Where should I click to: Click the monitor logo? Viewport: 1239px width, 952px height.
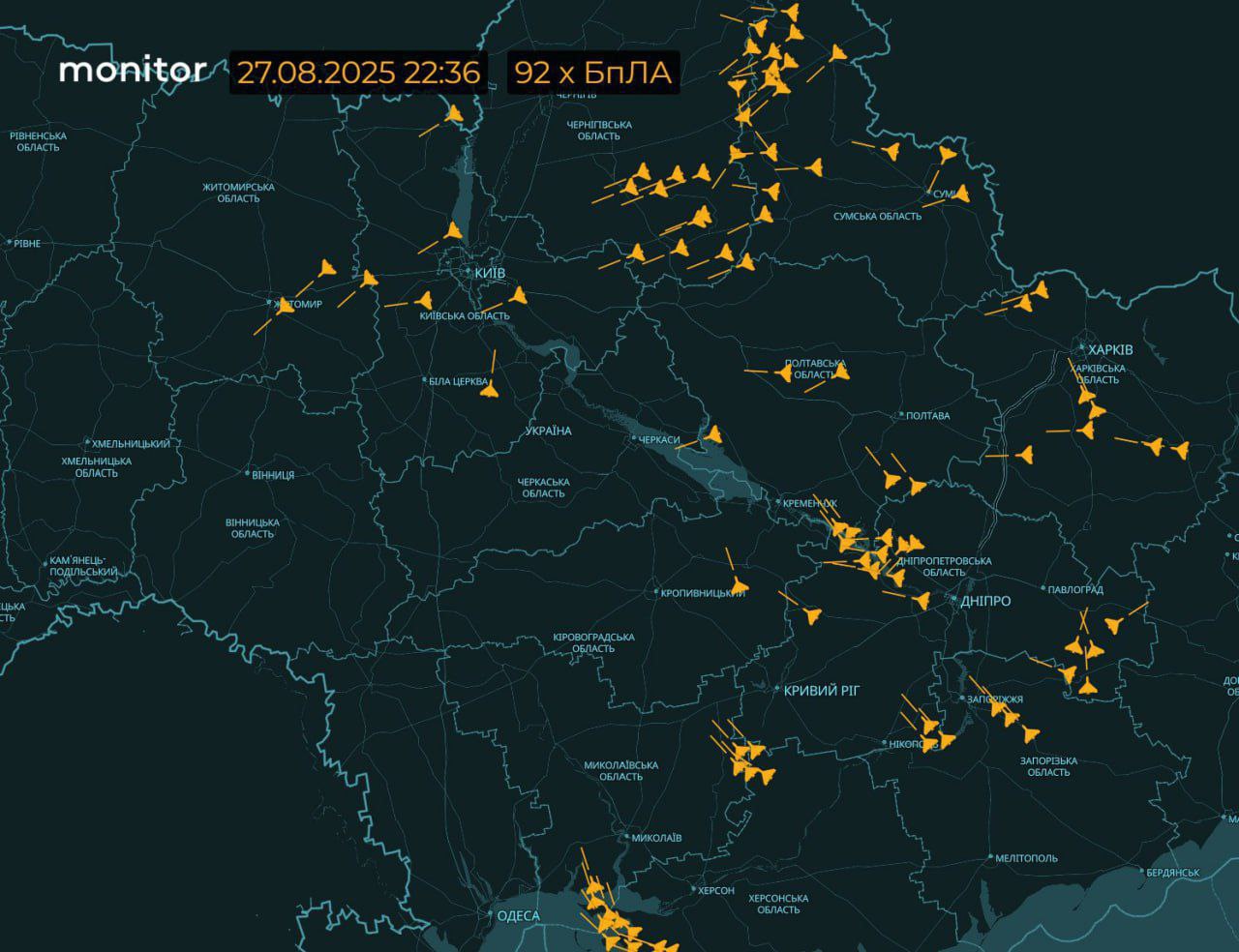click(x=132, y=71)
